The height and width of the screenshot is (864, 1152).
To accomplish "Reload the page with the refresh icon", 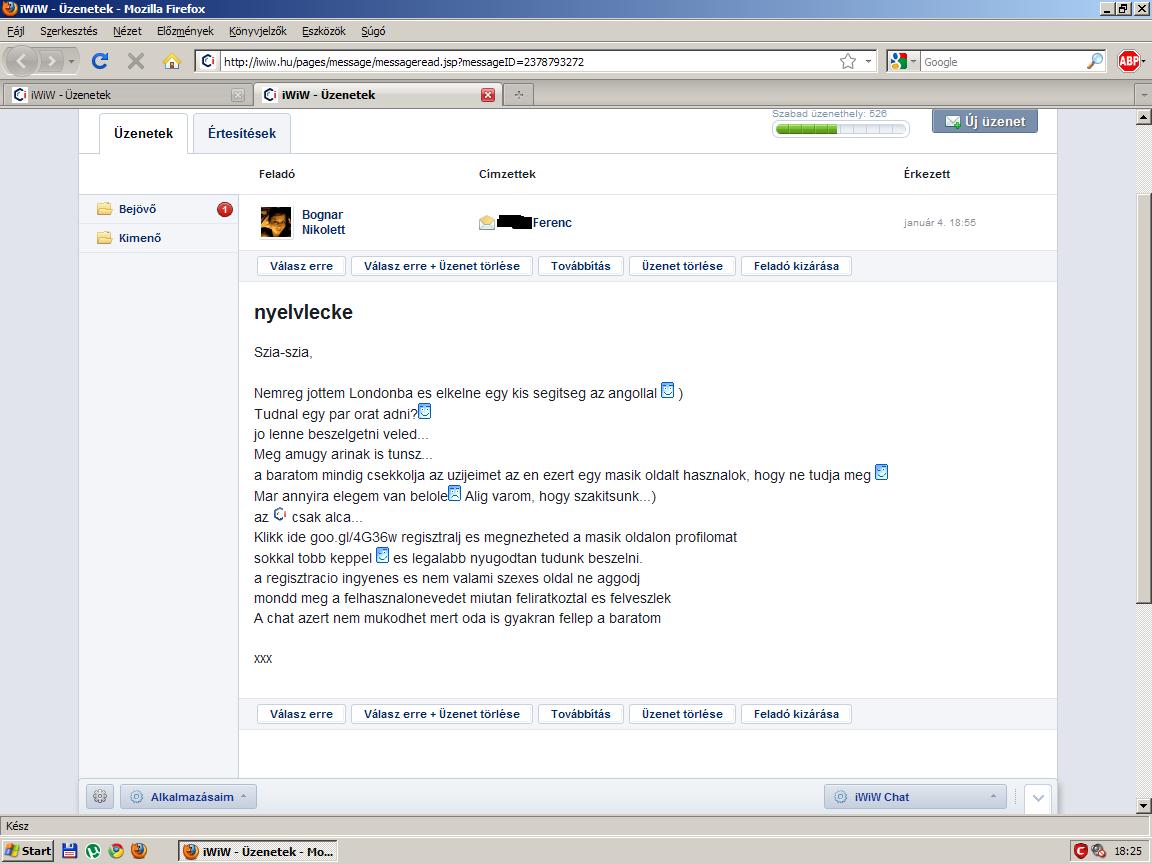I will point(100,61).
